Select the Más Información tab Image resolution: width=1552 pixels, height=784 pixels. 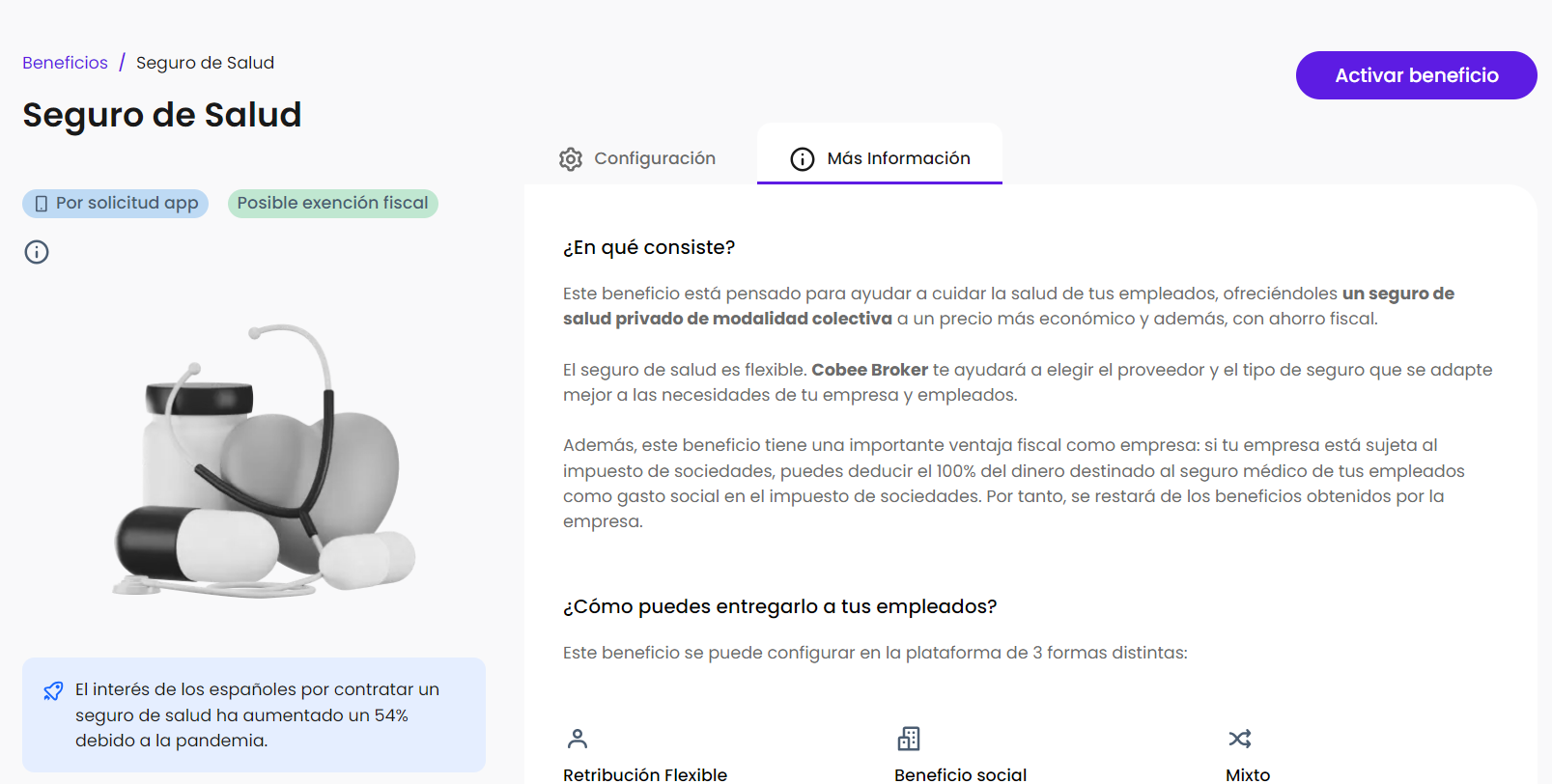coord(880,158)
